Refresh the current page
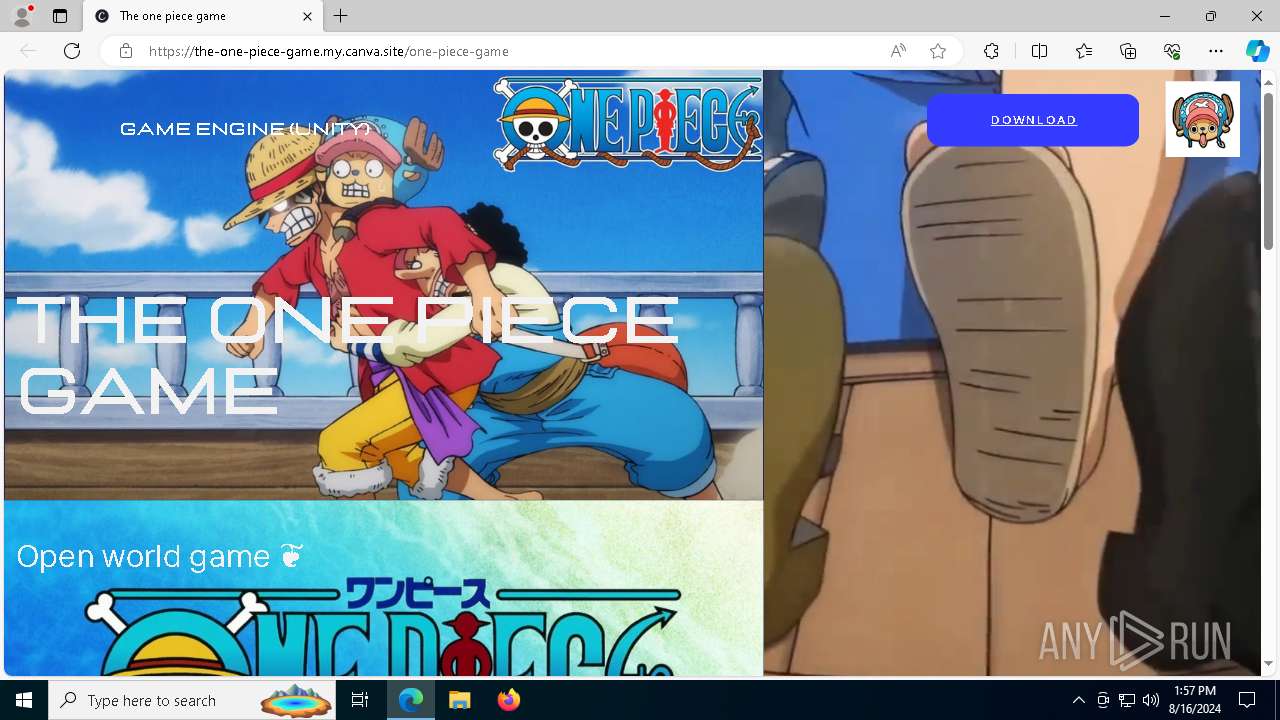Screen dimensions: 1280x720 [72, 51]
